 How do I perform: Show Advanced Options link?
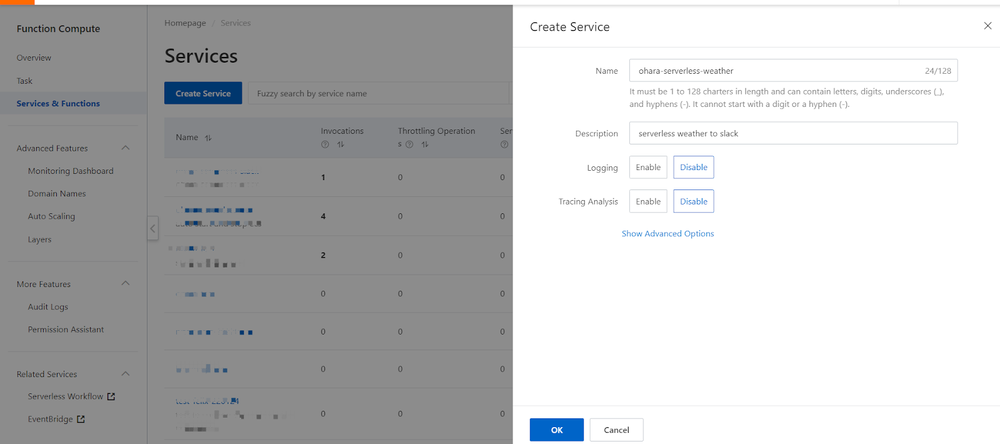click(667, 234)
